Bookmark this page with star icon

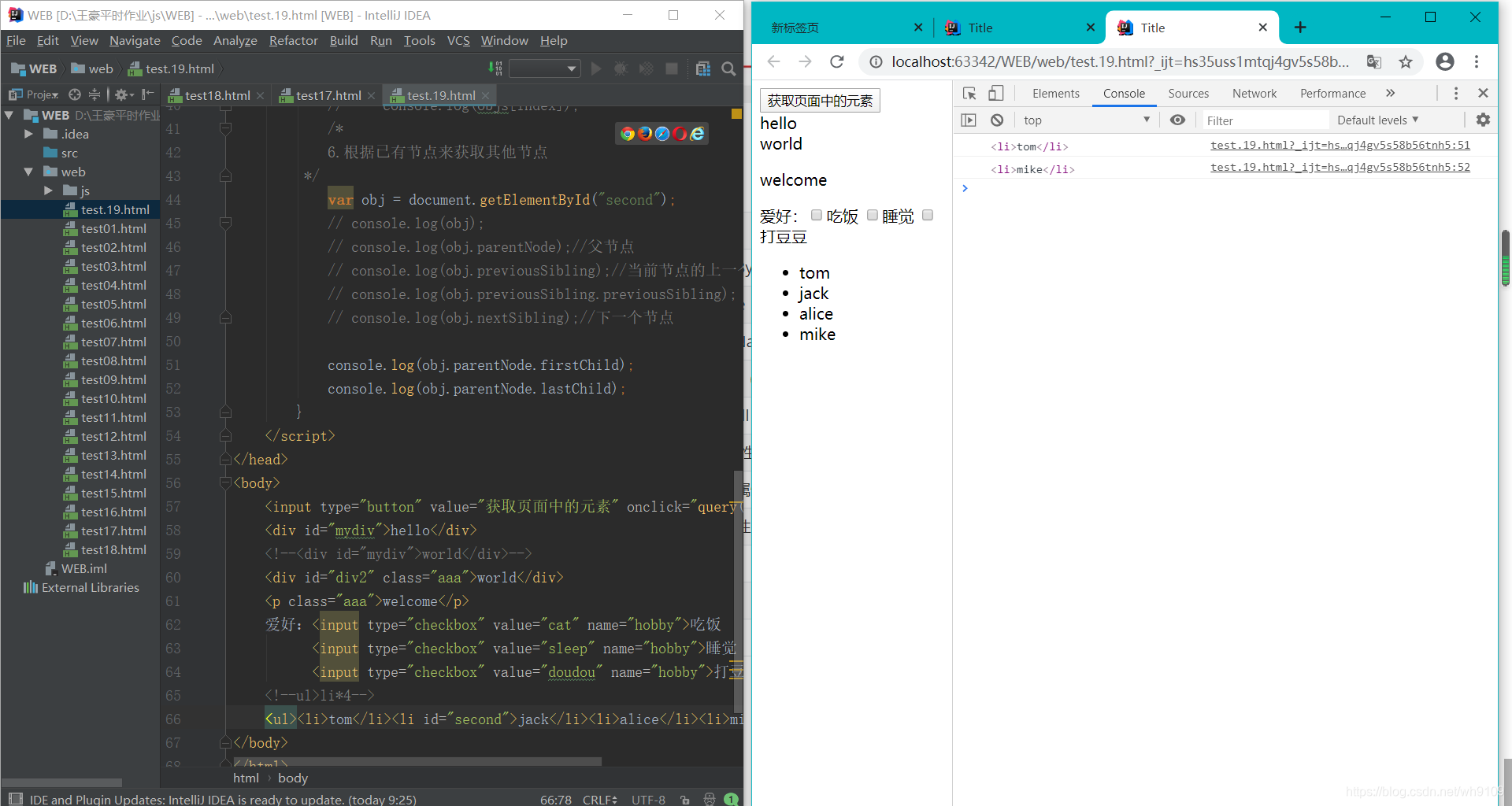[x=1406, y=61]
